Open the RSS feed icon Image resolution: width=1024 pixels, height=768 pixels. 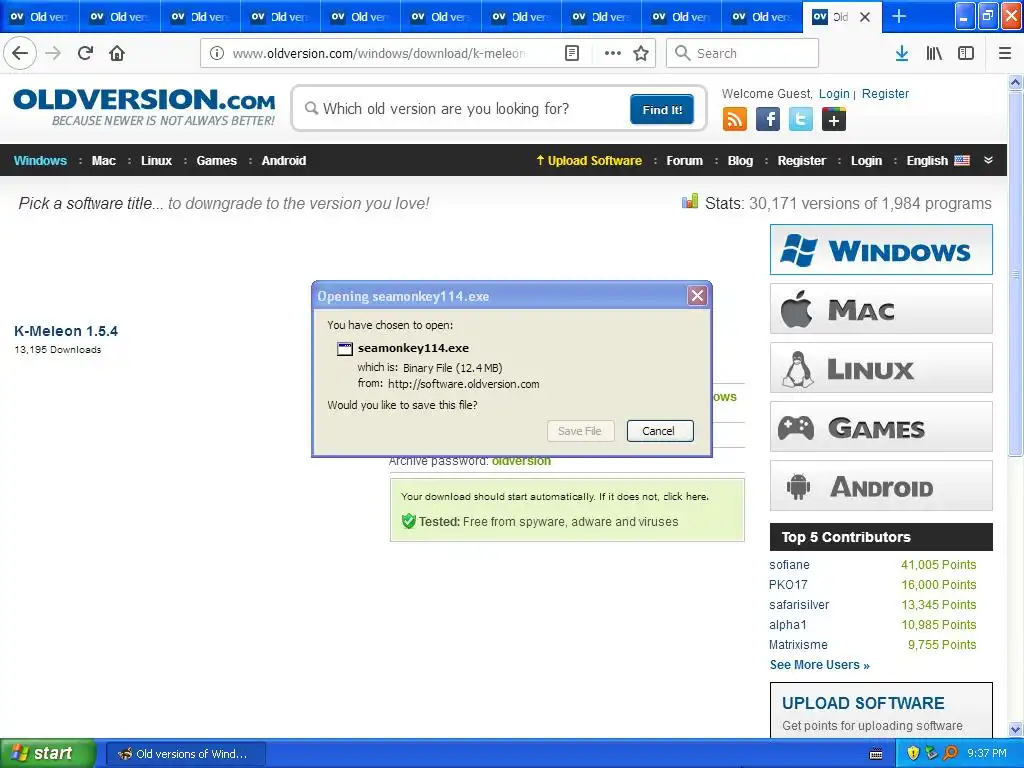tap(735, 120)
